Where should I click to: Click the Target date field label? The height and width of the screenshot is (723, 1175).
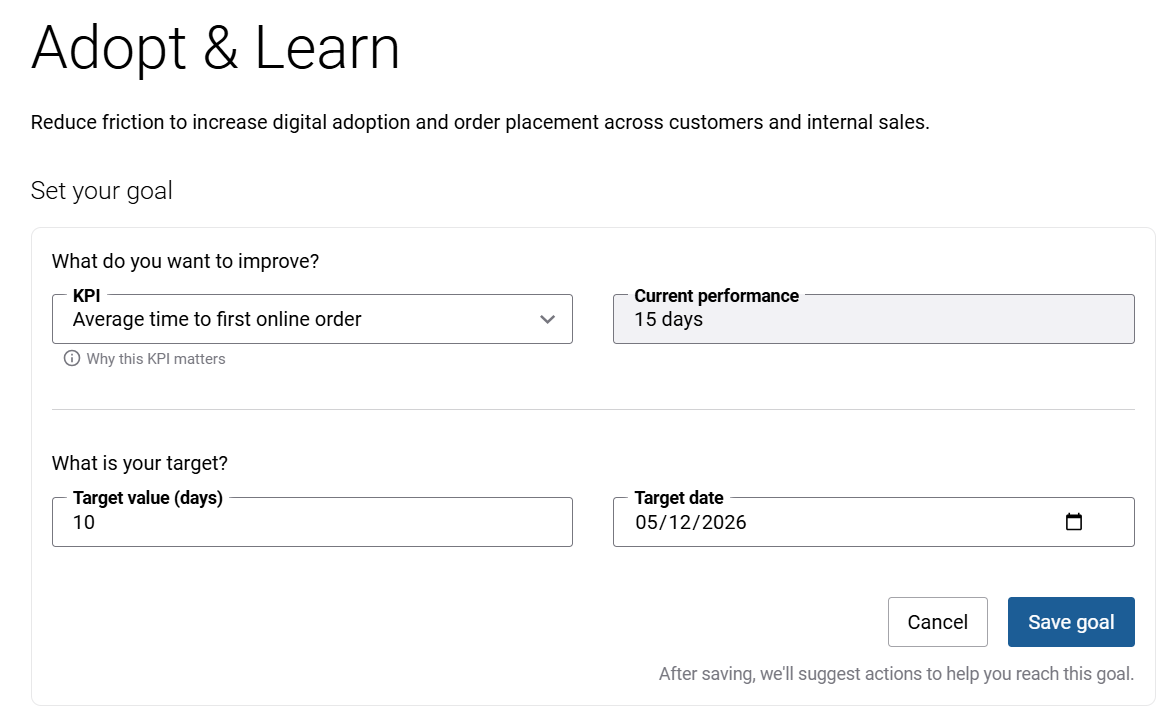click(x=679, y=498)
